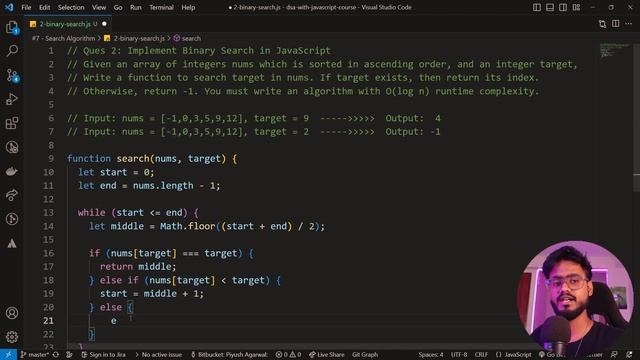Toggle the secondary side bar layout
This screenshot has width=640, height=360.
563,7
